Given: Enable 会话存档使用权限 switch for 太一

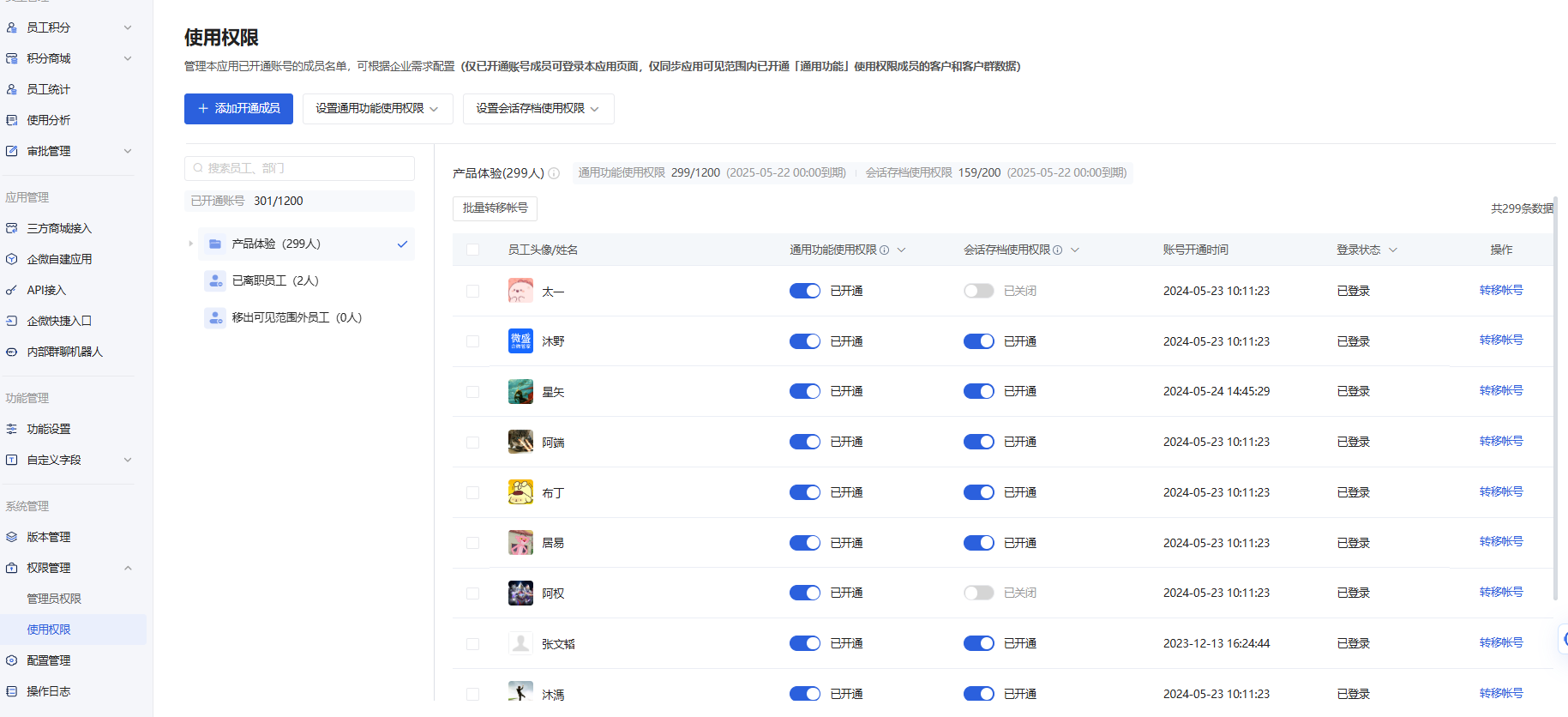Looking at the screenshot, I should [979, 291].
